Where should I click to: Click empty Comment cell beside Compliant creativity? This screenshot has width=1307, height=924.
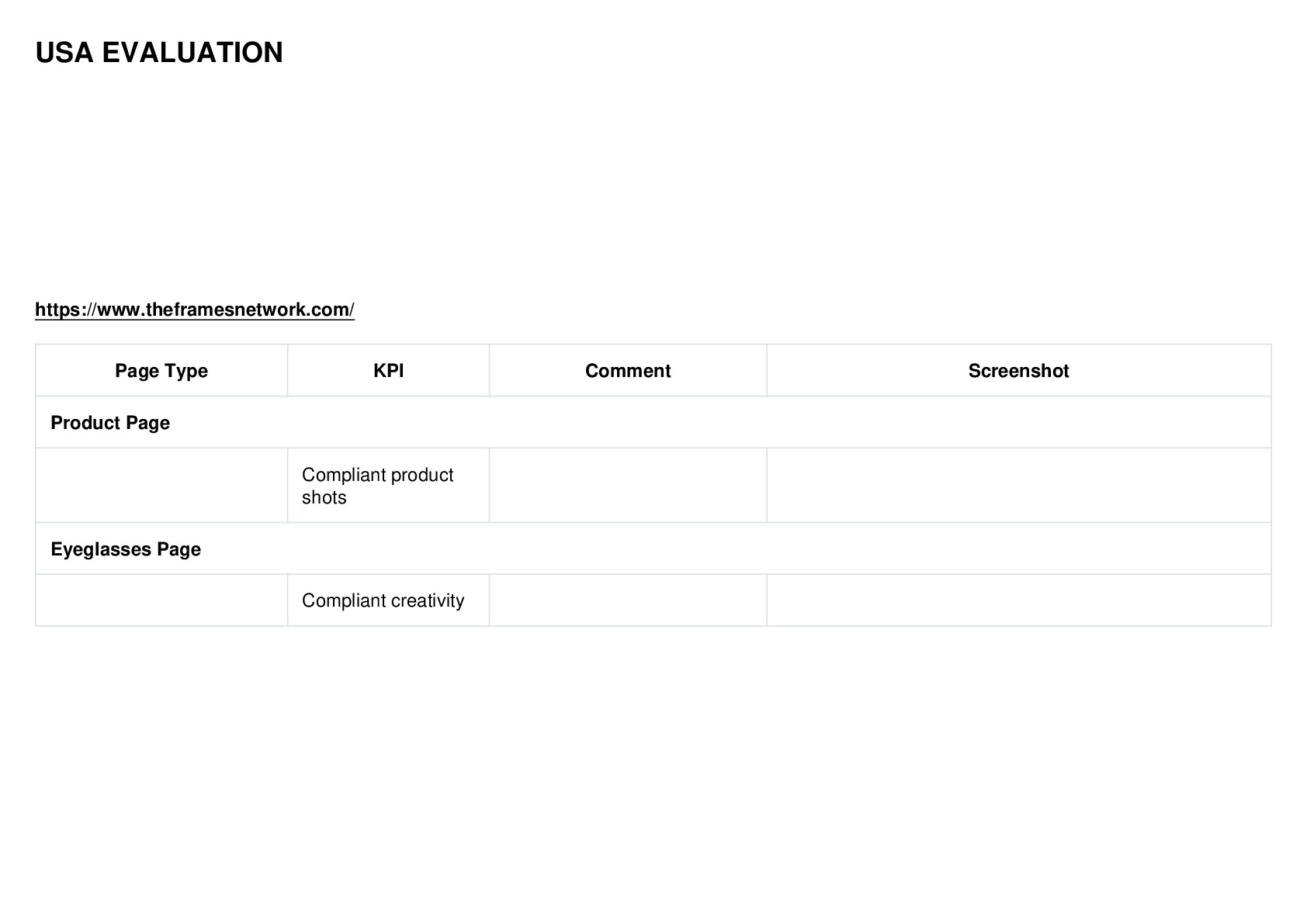[628, 600]
